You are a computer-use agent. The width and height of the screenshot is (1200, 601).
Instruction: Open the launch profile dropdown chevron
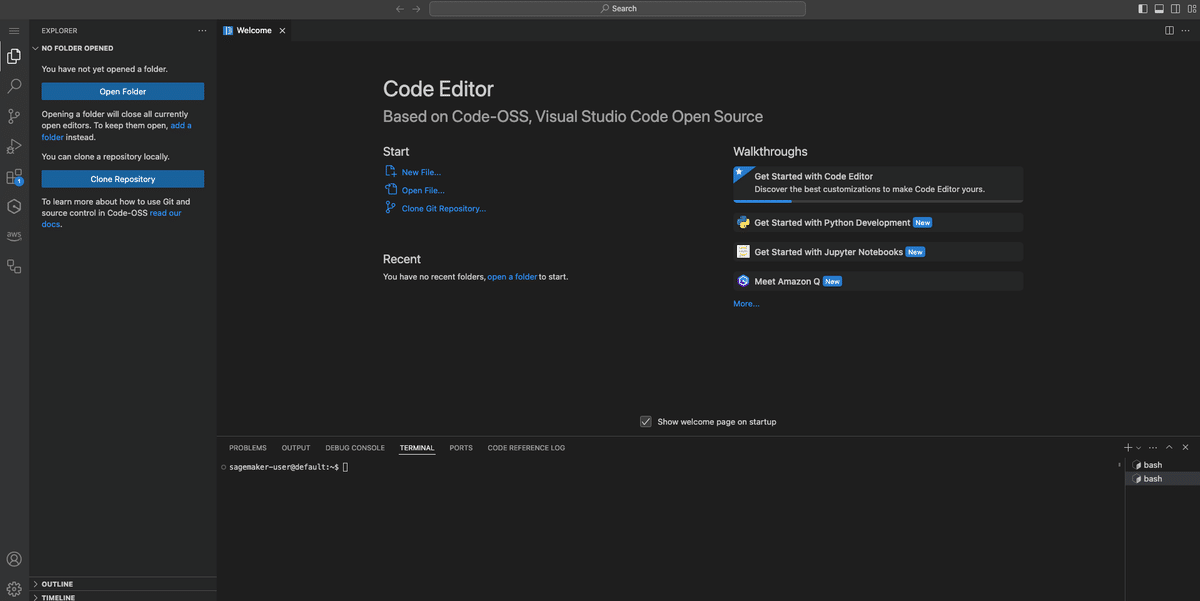(1138, 448)
